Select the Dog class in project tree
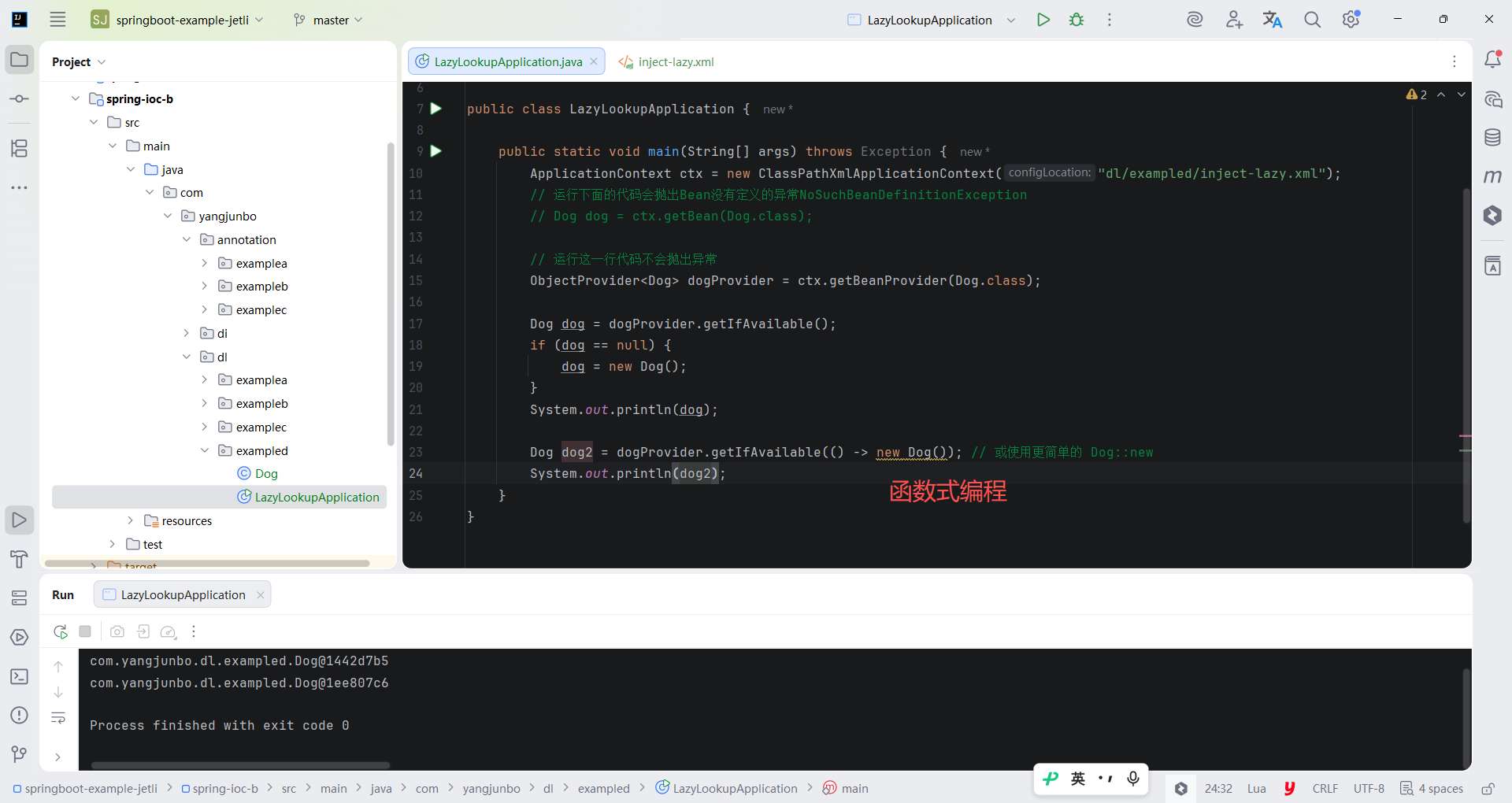Screen dimensions: 1512x803 (x=258, y=474)
